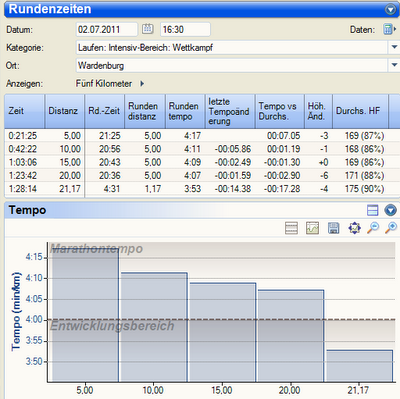The image size is (400, 399).
Task: Click the distance cell 21,17 in table
Action: tap(70, 189)
